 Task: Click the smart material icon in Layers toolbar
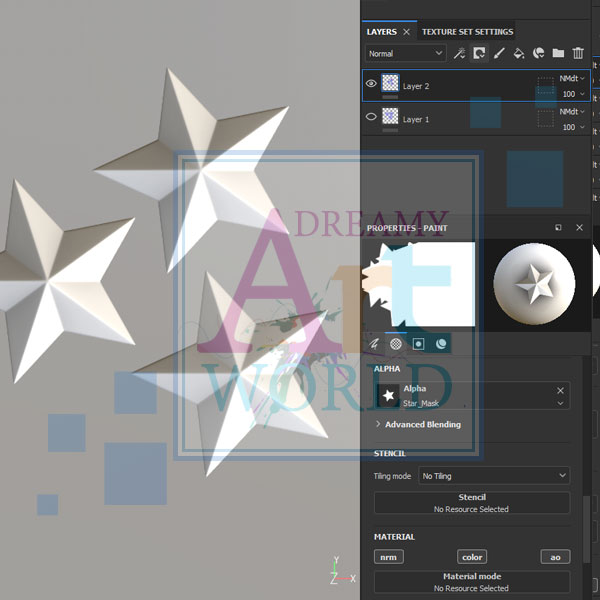pyautogui.click(x=538, y=53)
